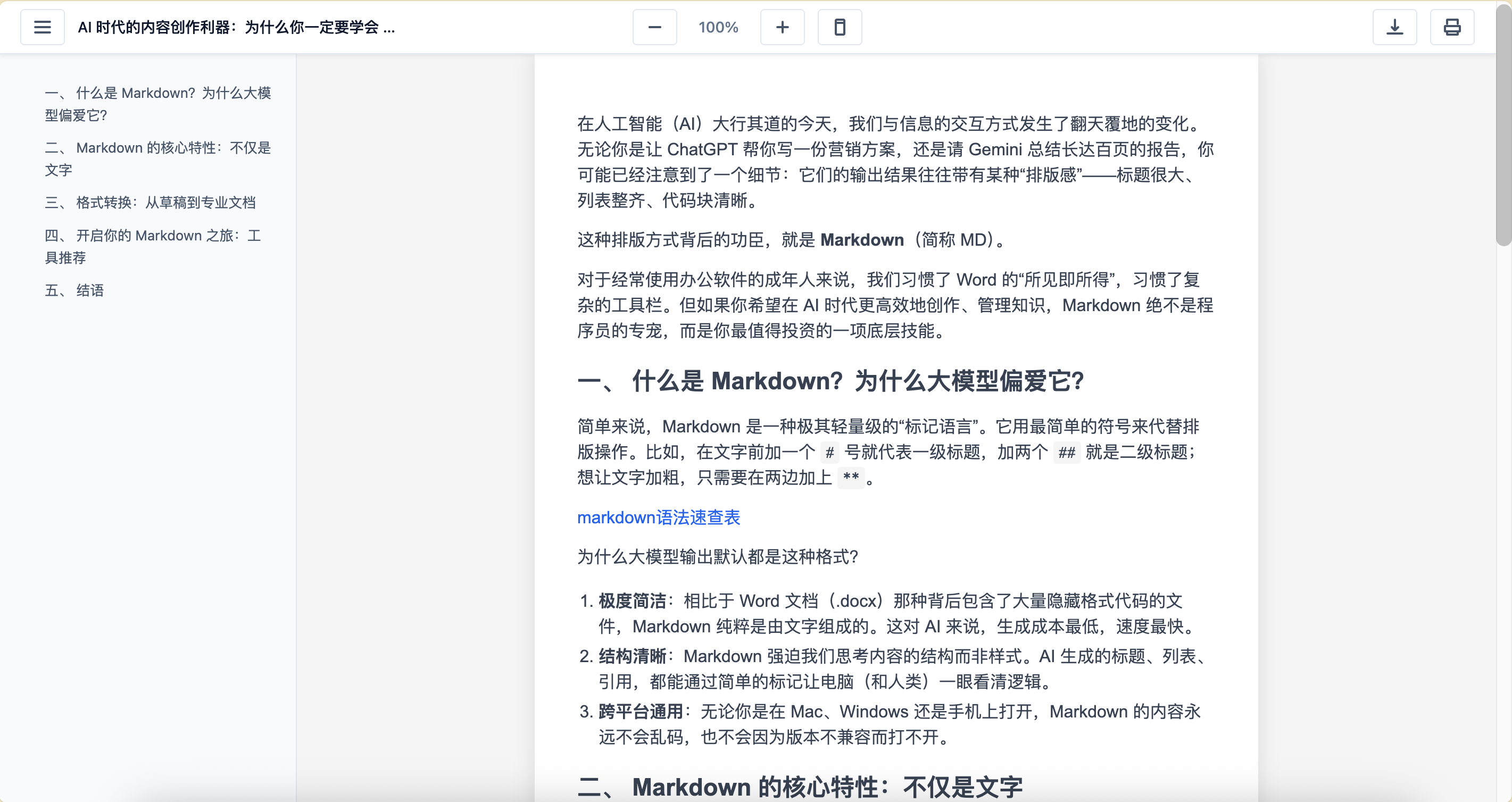The image size is (1512, 802).
Task: Open outline item 一、什么是 Markdown?
Action: click(159, 104)
